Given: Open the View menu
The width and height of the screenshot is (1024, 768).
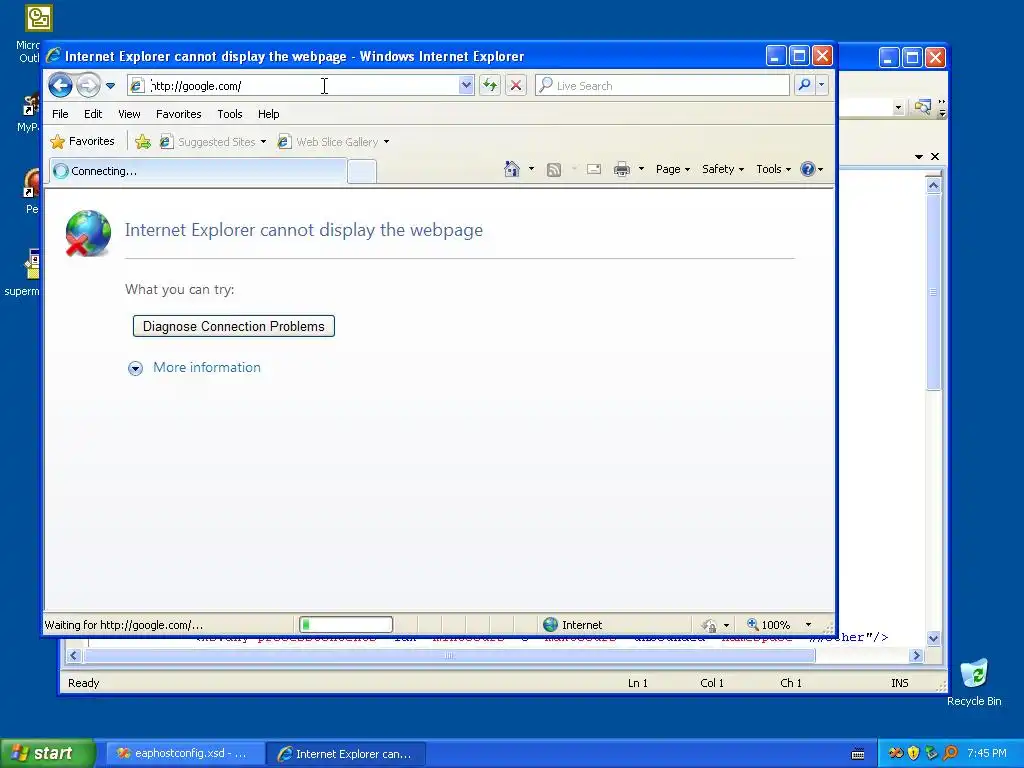Looking at the screenshot, I should [129, 114].
